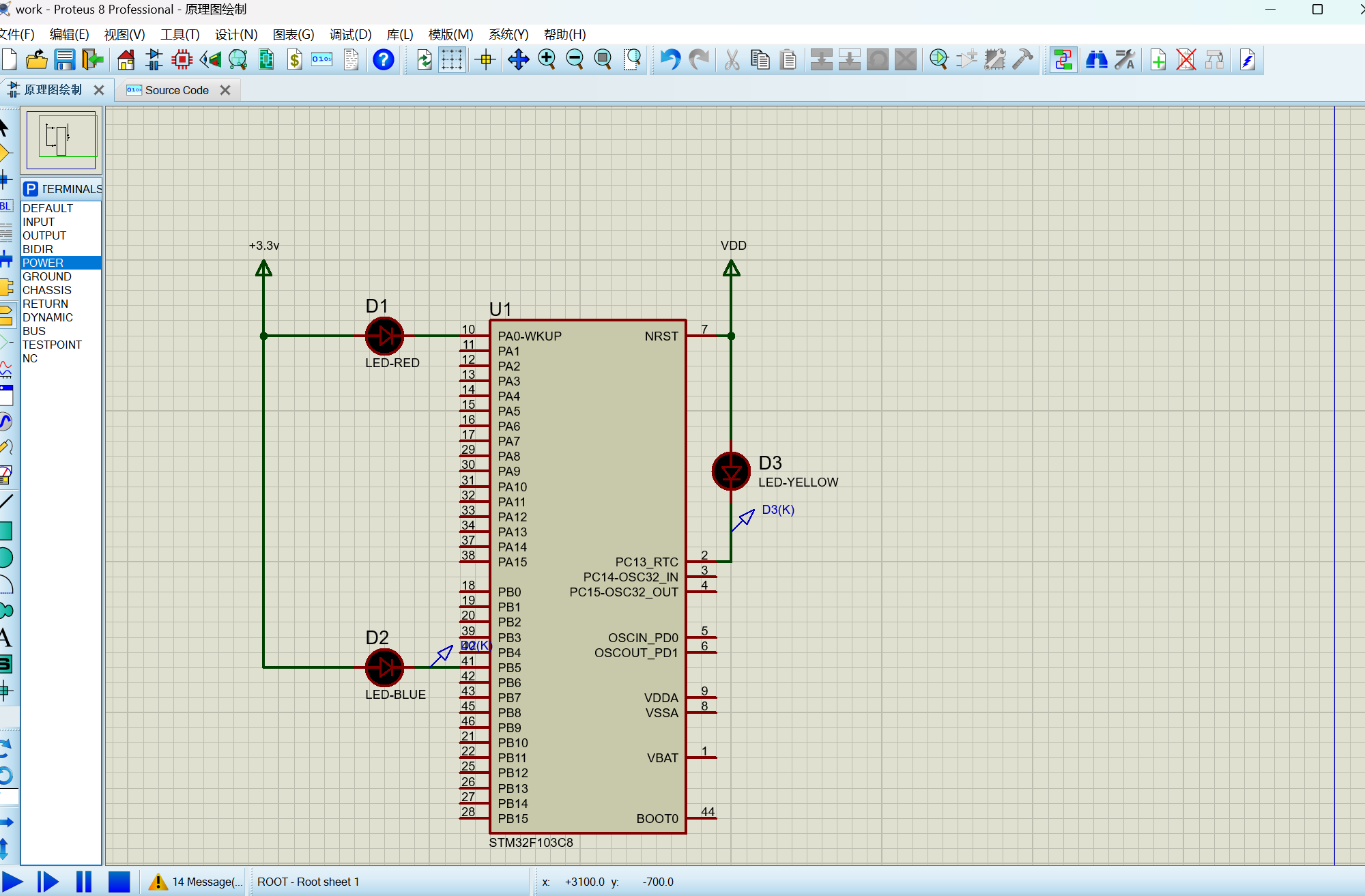Open Search and Tag binoculars icon
The width and height of the screenshot is (1365, 896).
click(x=1097, y=60)
